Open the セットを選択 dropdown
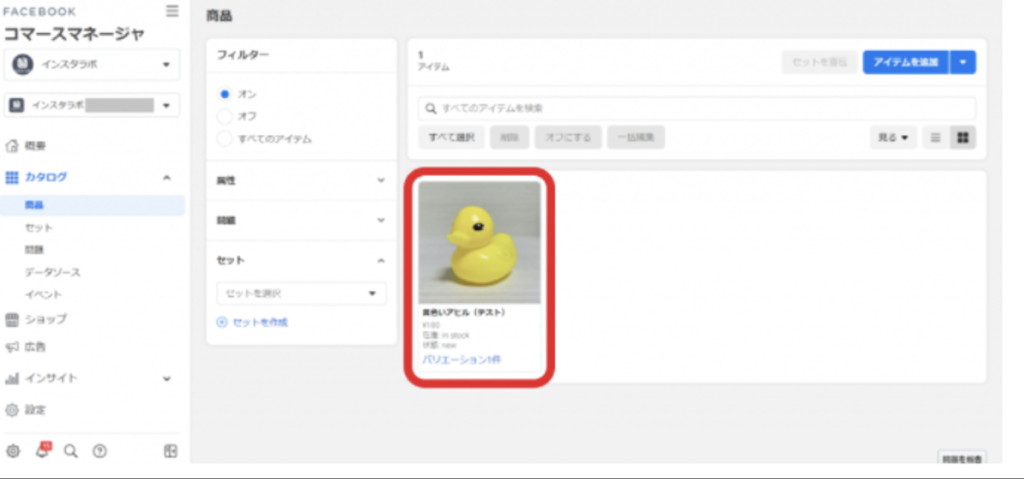1024x479 pixels. pos(301,293)
